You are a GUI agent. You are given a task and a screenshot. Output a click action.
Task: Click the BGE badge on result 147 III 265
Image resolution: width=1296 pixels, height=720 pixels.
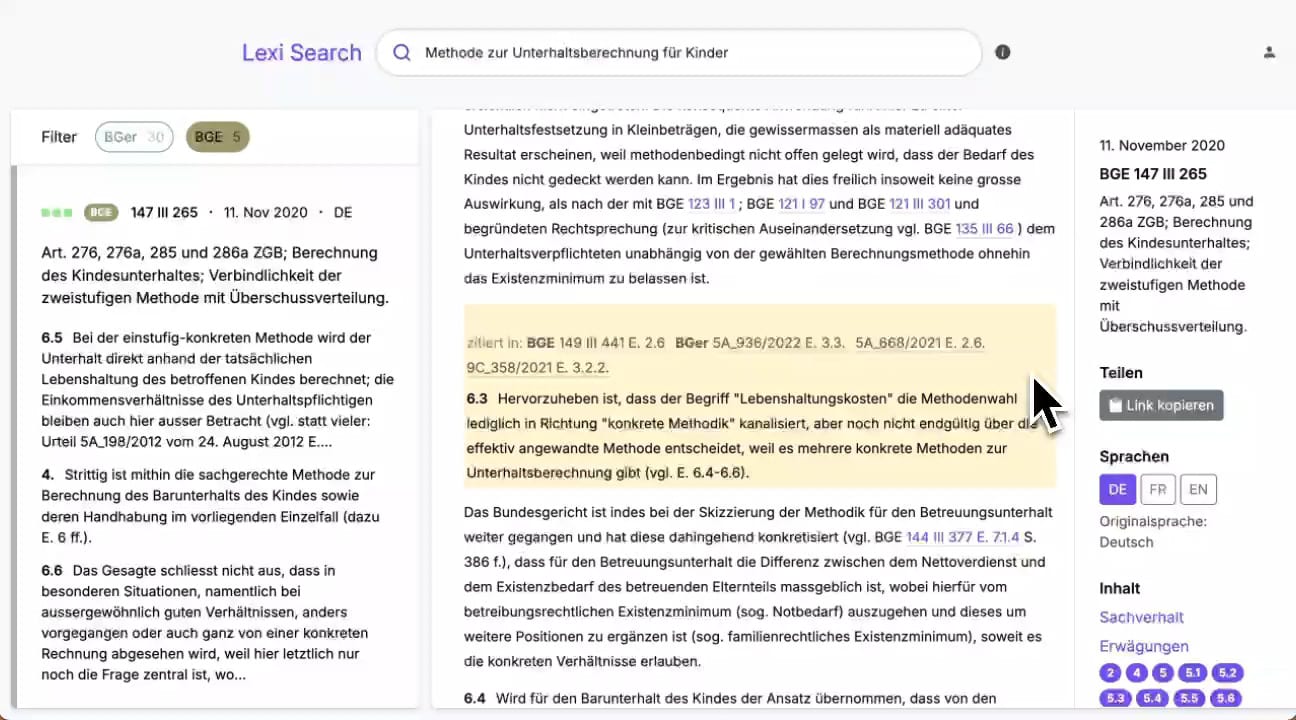tap(101, 213)
